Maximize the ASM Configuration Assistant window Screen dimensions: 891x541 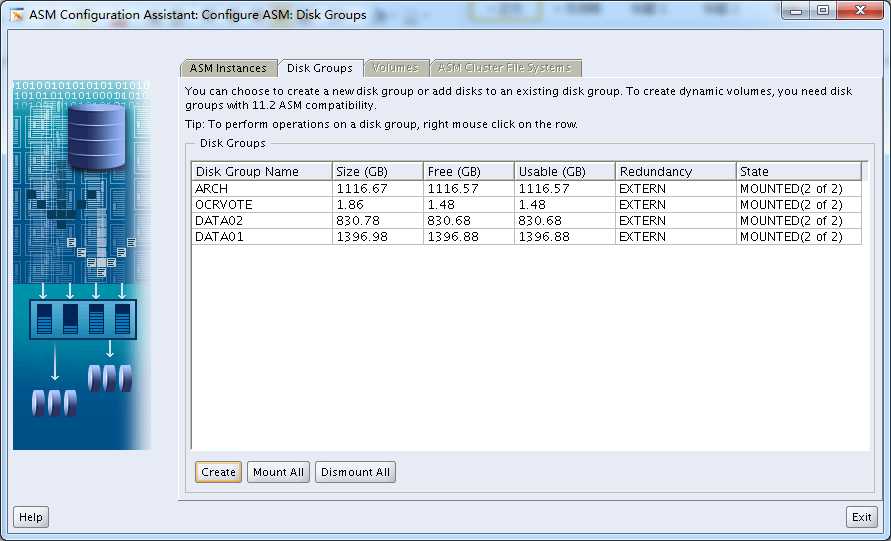tap(823, 11)
